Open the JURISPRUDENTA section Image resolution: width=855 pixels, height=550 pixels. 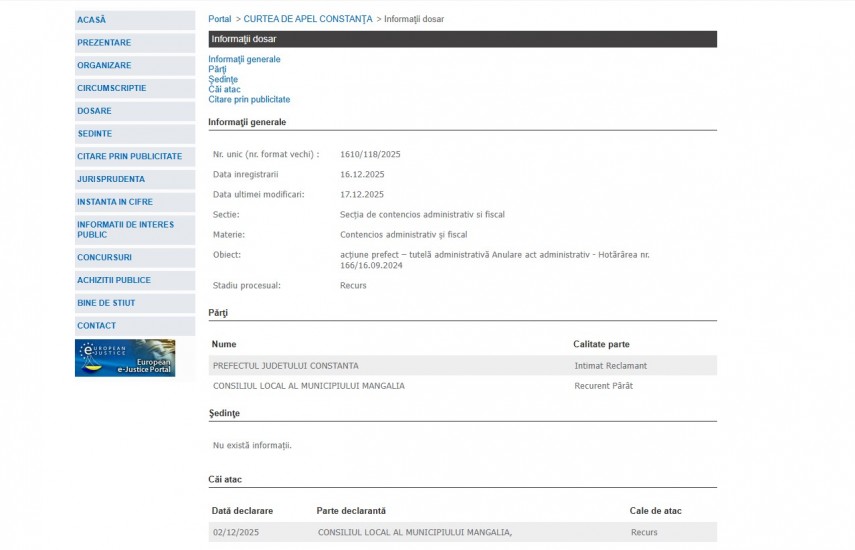click(111, 179)
